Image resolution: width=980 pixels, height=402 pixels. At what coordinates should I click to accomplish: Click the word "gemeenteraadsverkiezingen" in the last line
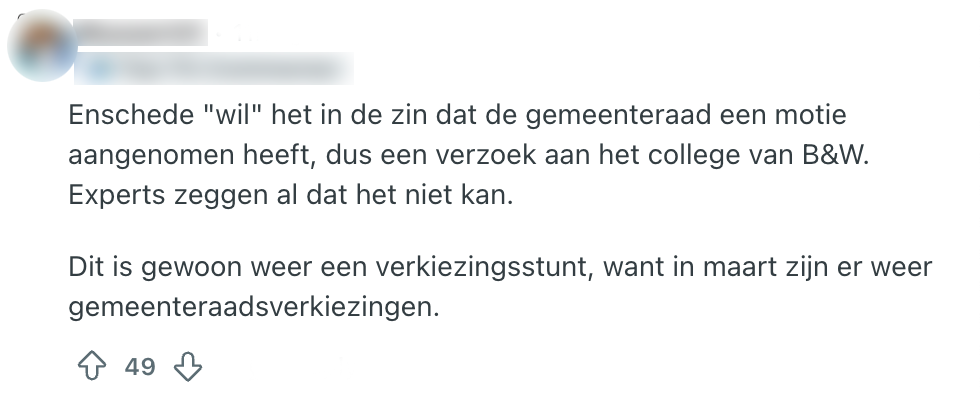254,307
